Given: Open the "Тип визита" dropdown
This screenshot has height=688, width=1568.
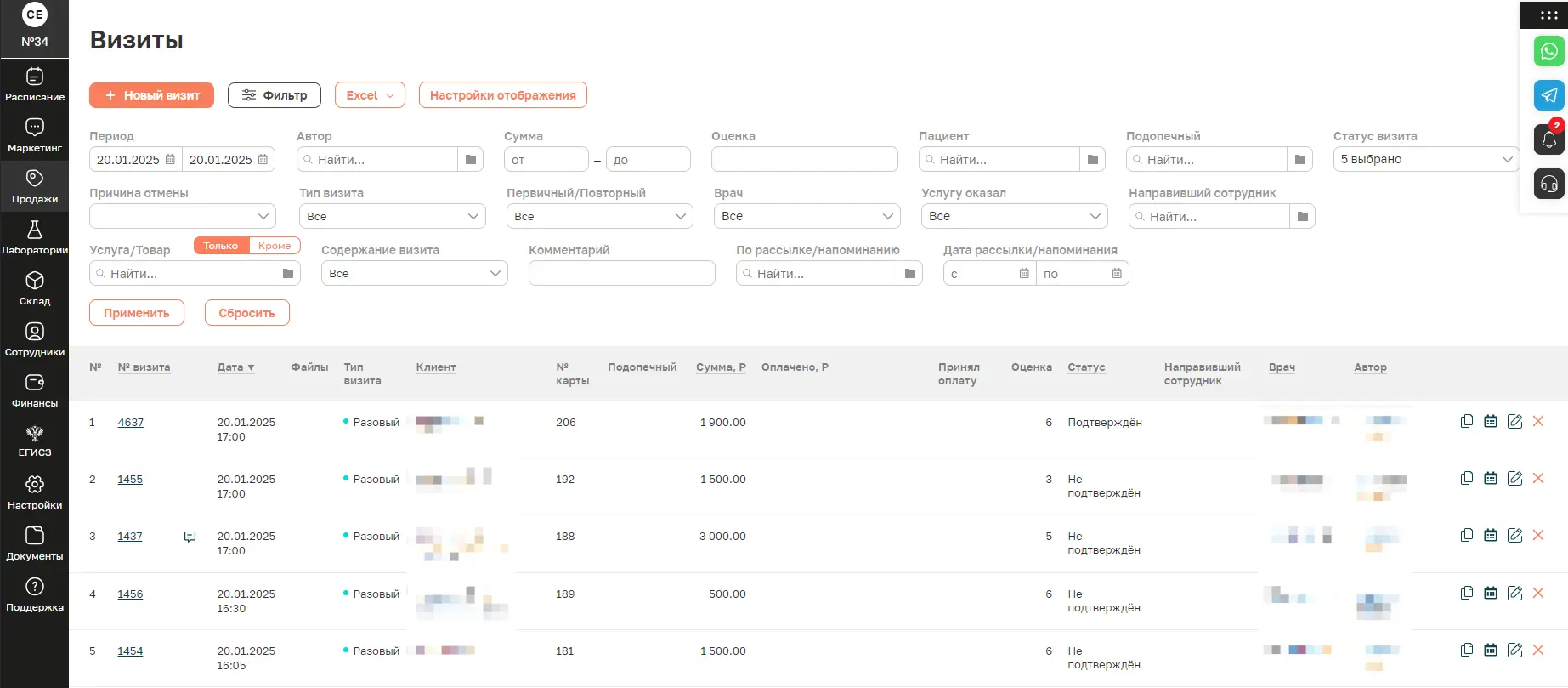Looking at the screenshot, I should (392, 216).
